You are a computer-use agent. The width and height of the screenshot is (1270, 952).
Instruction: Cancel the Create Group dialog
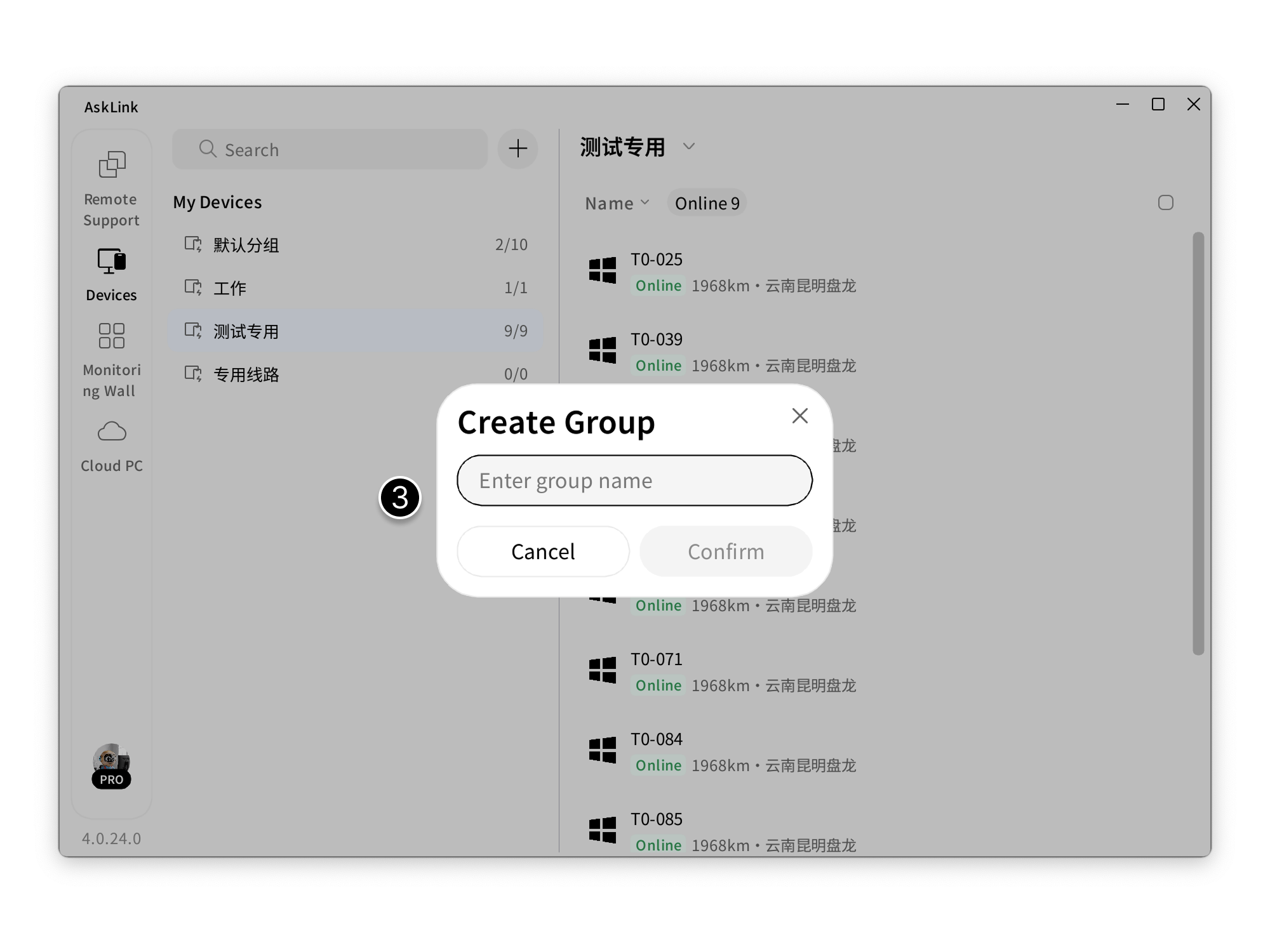[x=542, y=551]
